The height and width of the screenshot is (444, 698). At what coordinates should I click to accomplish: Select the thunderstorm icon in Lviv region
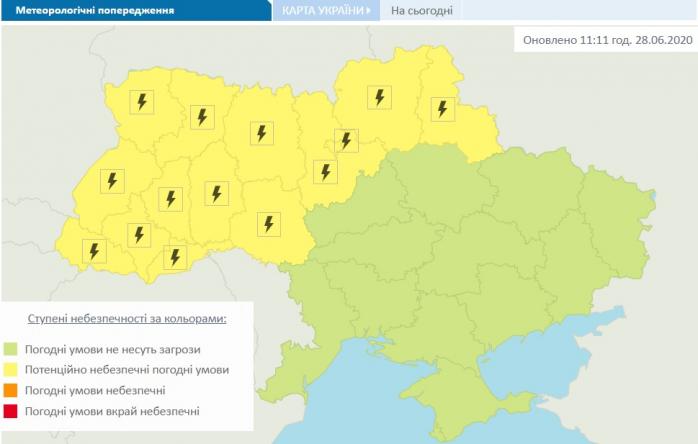pos(111,181)
